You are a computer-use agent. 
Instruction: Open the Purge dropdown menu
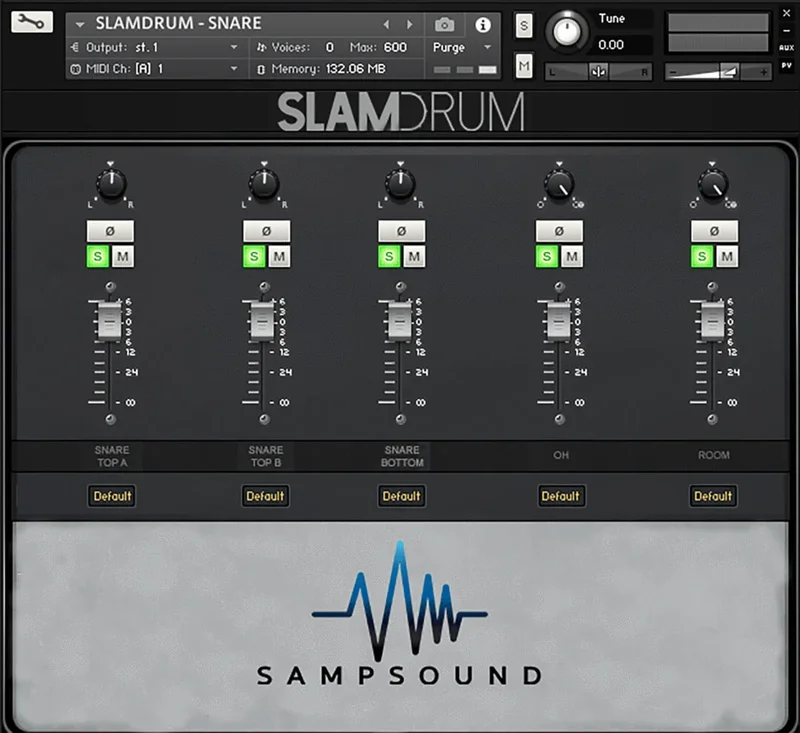462,47
